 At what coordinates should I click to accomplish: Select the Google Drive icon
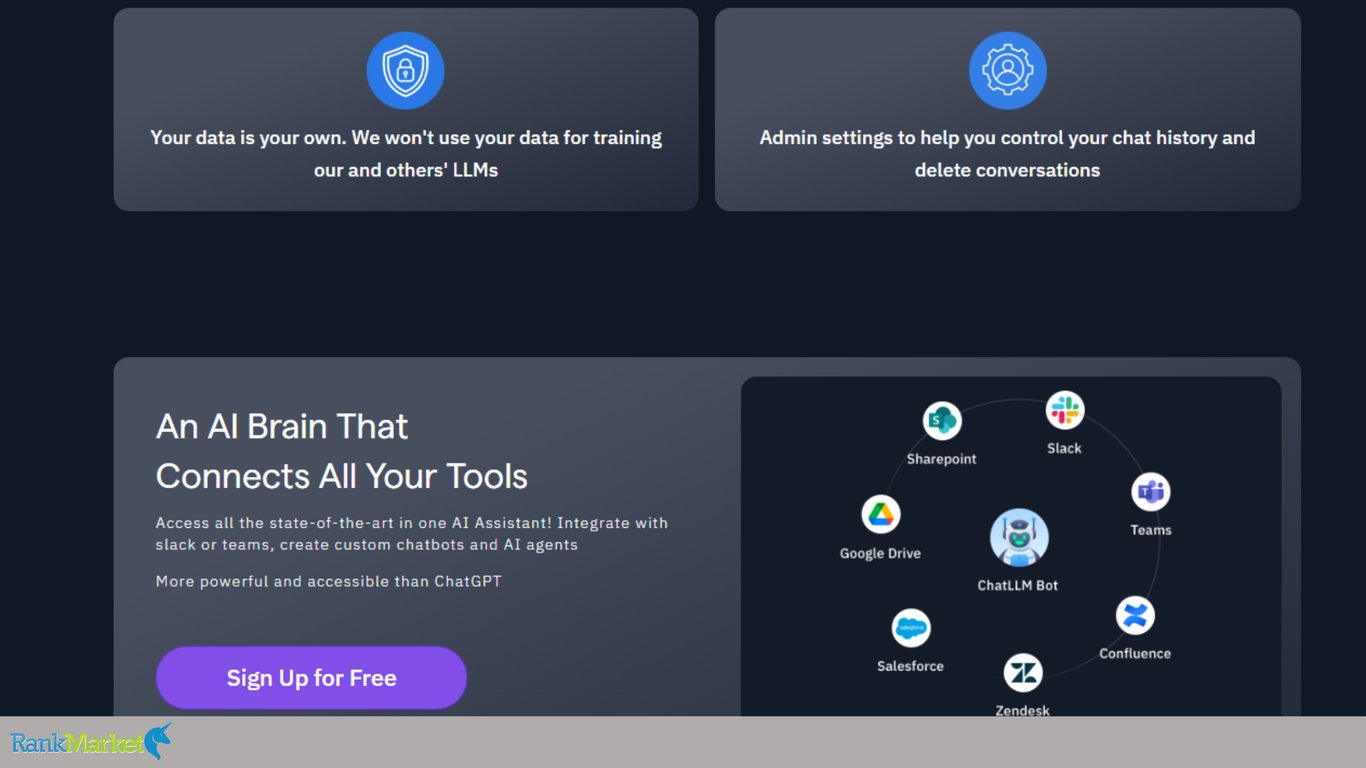click(x=881, y=515)
